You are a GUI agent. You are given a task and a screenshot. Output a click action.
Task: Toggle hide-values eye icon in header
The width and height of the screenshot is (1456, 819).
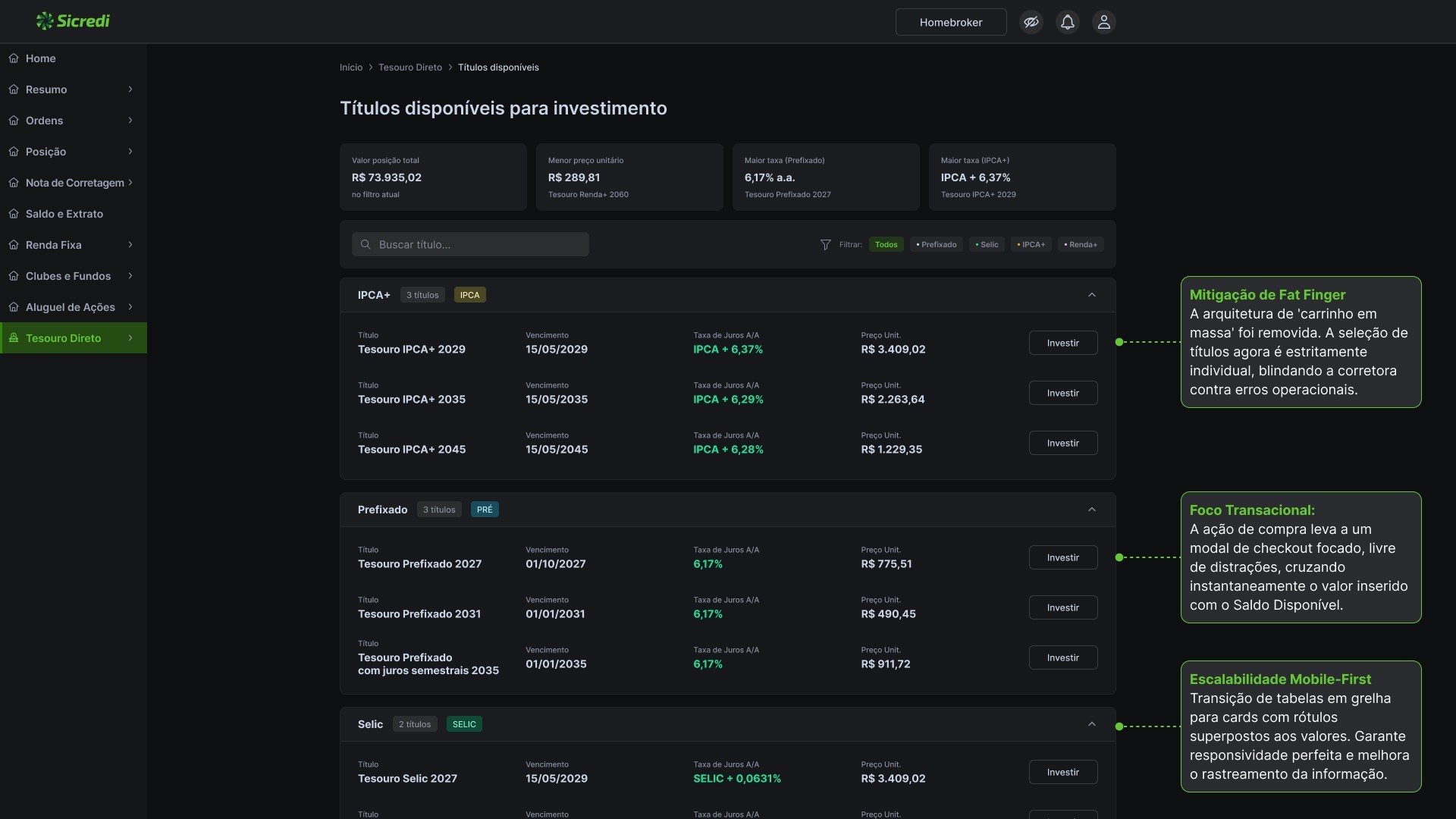[1031, 22]
